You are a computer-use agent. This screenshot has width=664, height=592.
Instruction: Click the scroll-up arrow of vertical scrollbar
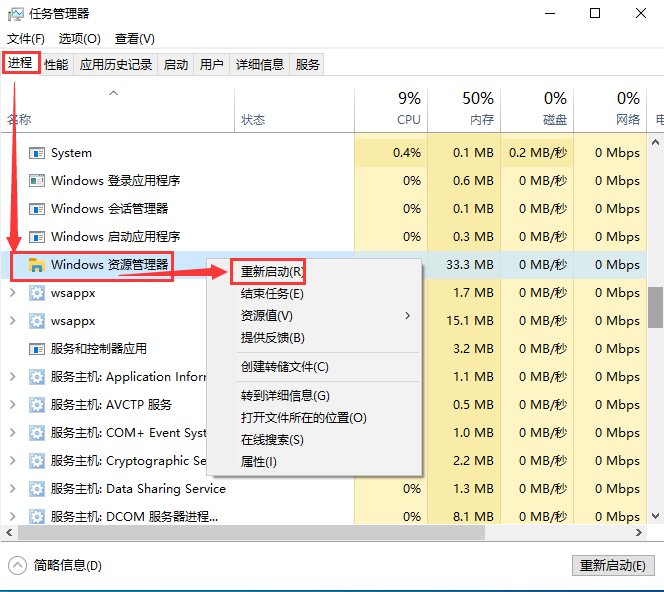pos(656,142)
